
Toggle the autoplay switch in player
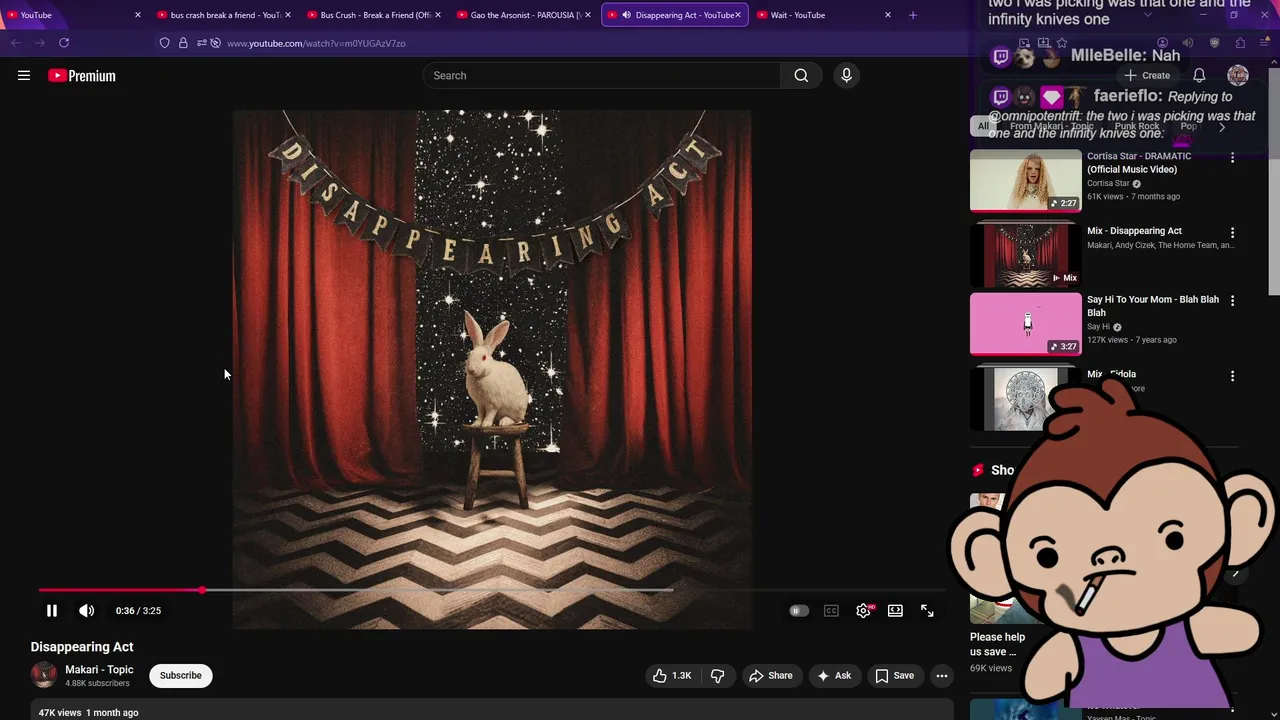798,610
